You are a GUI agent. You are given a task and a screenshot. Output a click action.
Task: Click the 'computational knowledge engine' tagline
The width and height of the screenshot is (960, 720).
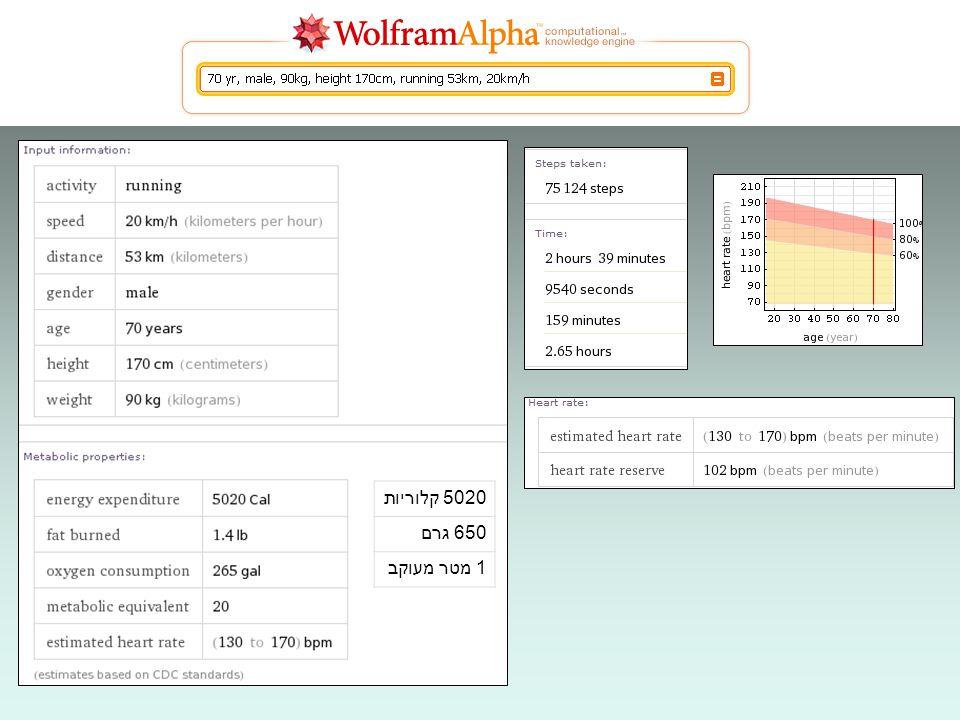click(589, 36)
